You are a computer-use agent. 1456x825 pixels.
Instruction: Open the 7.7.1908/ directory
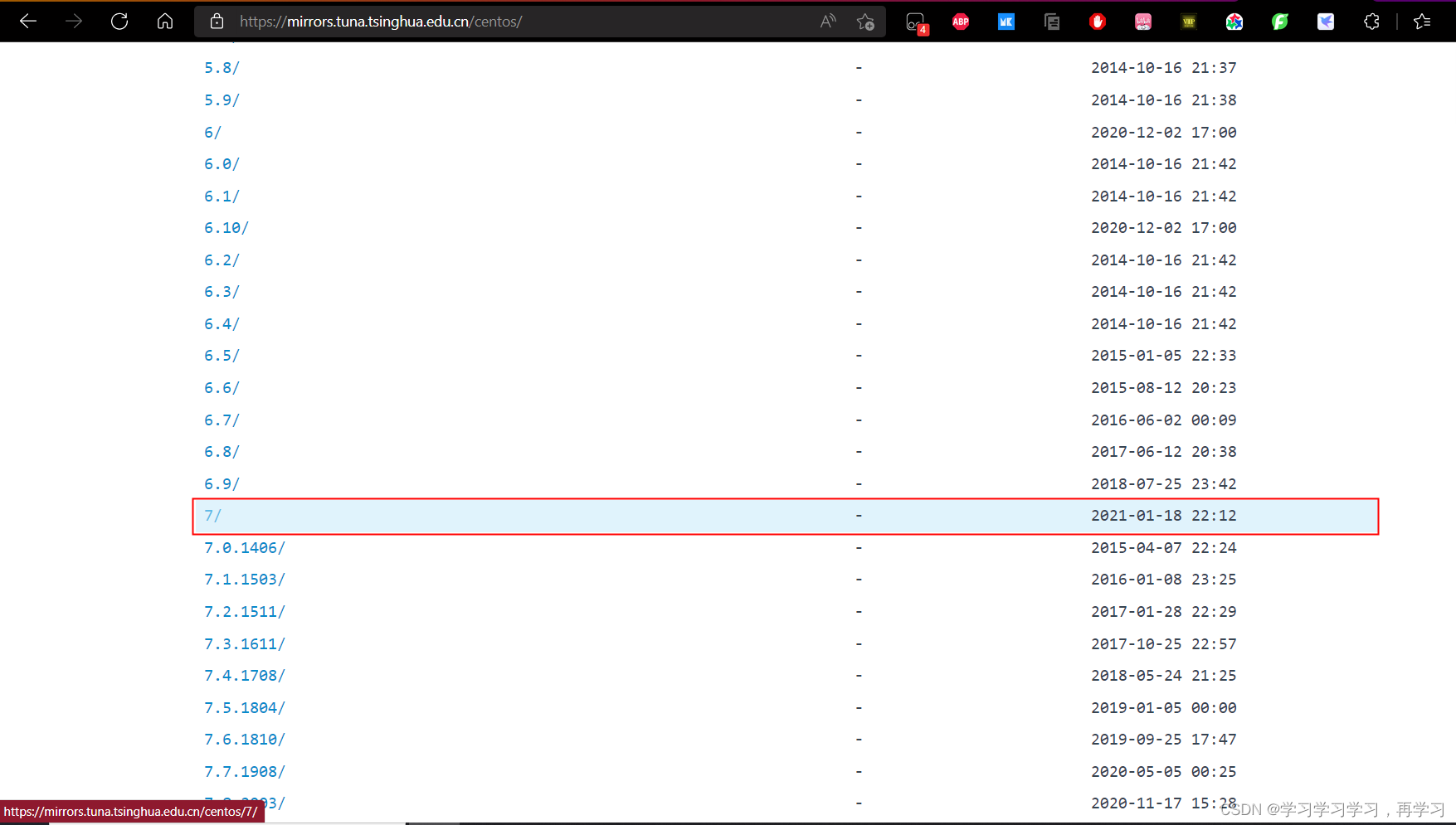(x=245, y=772)
